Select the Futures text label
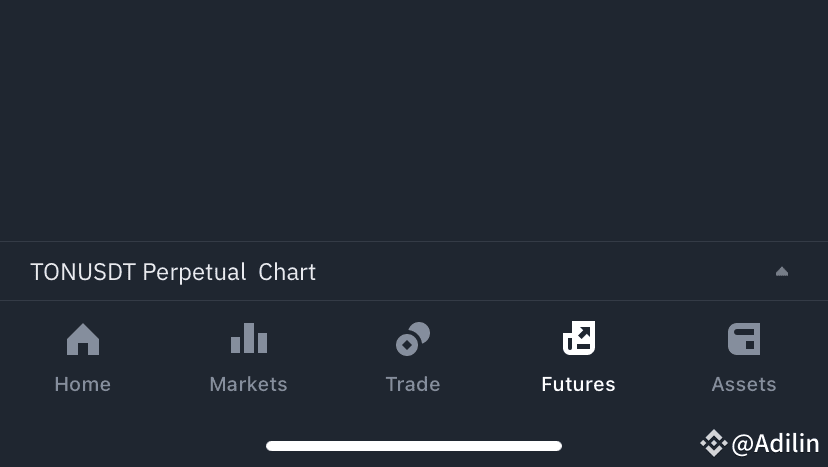The height and width of the screenshot is (467, 828). point(578,384)
